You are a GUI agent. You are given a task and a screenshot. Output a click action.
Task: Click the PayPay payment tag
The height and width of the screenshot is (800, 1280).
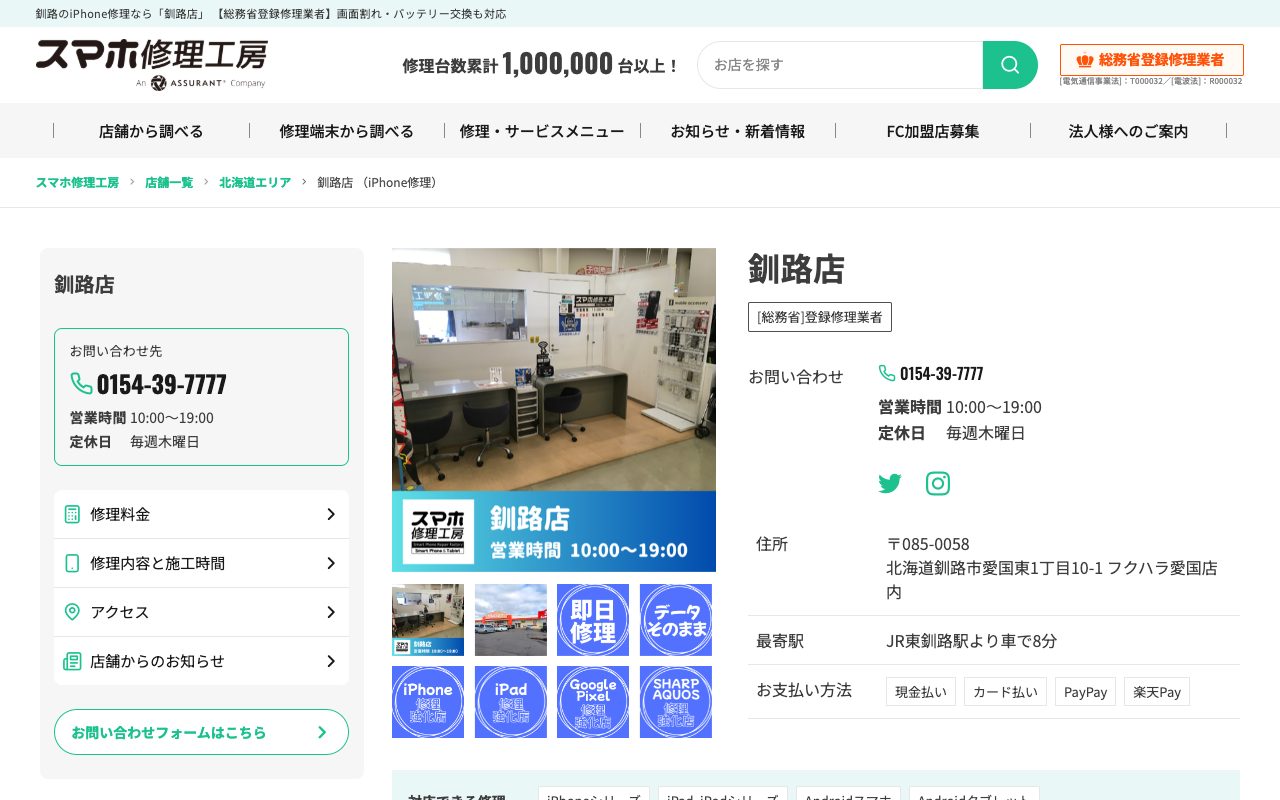tap(1085, 692)
